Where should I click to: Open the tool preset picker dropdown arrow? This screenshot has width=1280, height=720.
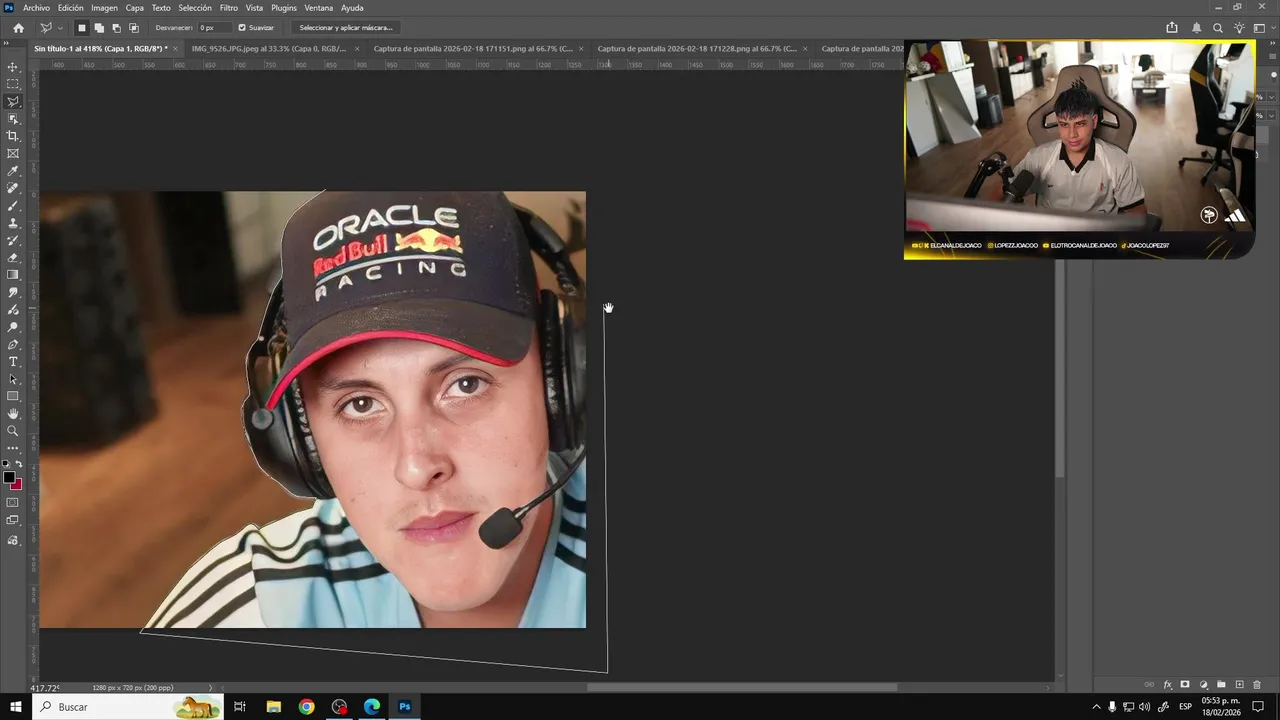60,28
